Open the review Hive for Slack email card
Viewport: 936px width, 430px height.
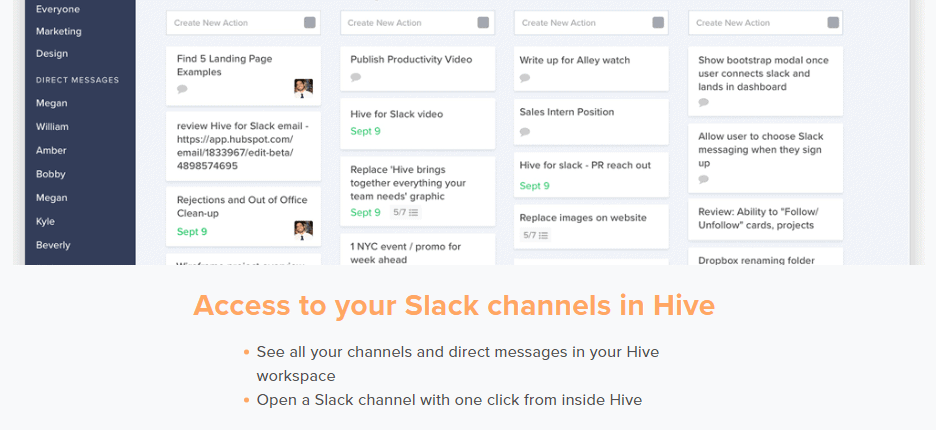point(244,146)
